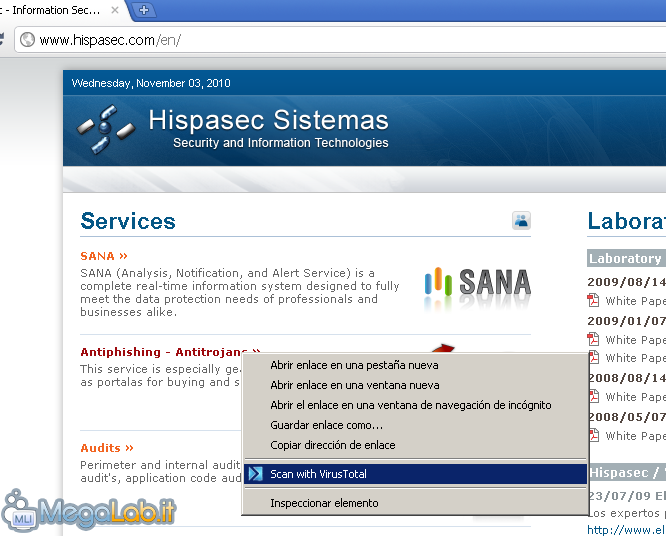Click the Services people icon
The height and width of the screenshot is (536, 666).
(521, 220)
